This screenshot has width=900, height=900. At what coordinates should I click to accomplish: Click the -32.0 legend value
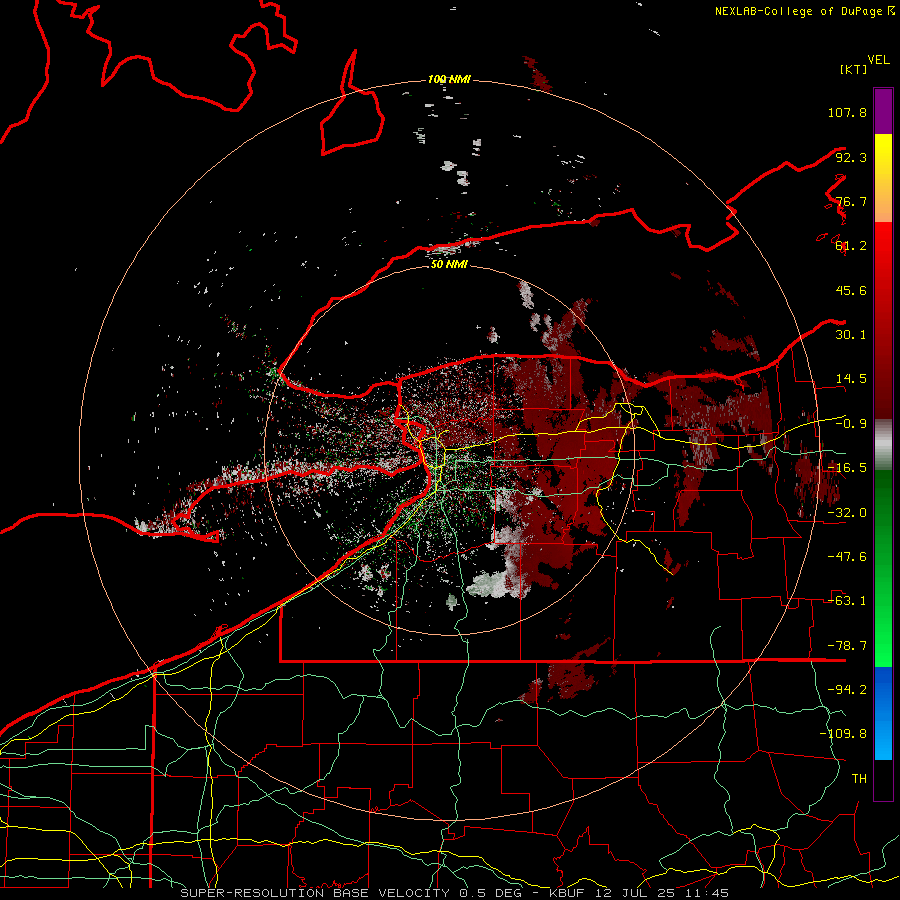pyautogui.click(x=847, y=513)
